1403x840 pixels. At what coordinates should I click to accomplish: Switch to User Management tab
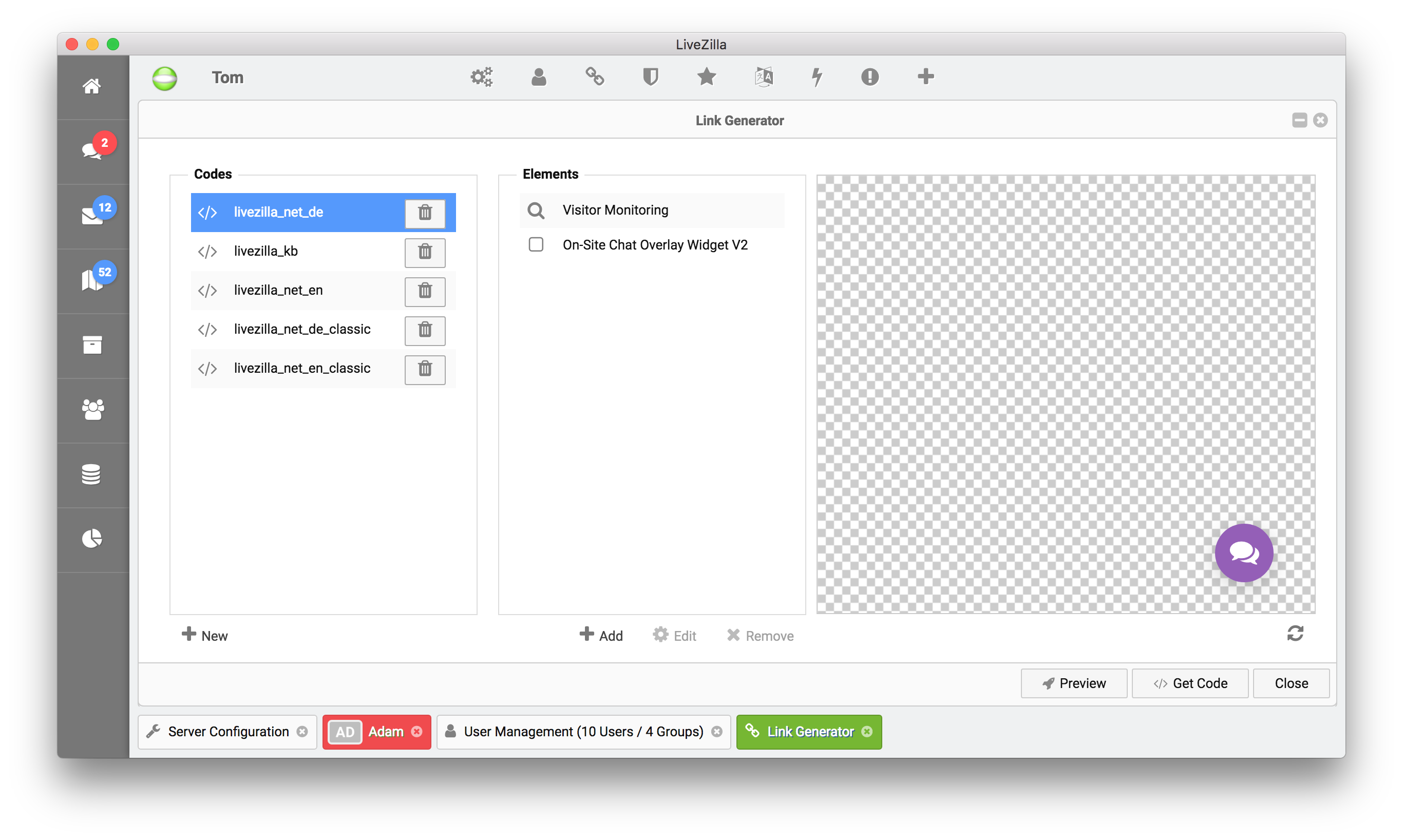(x=583, y=732)
